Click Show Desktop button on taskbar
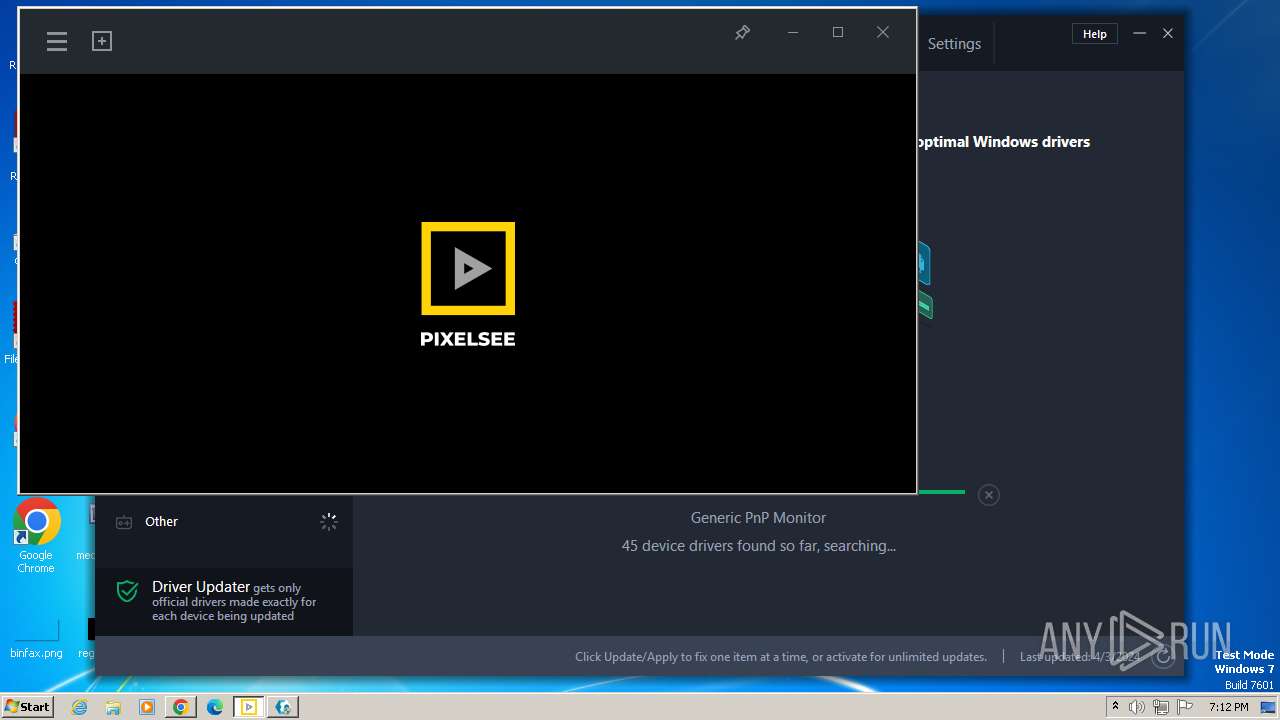Screen dimensions: 1280x720 pyautogui.click(x=1270, y=707)
